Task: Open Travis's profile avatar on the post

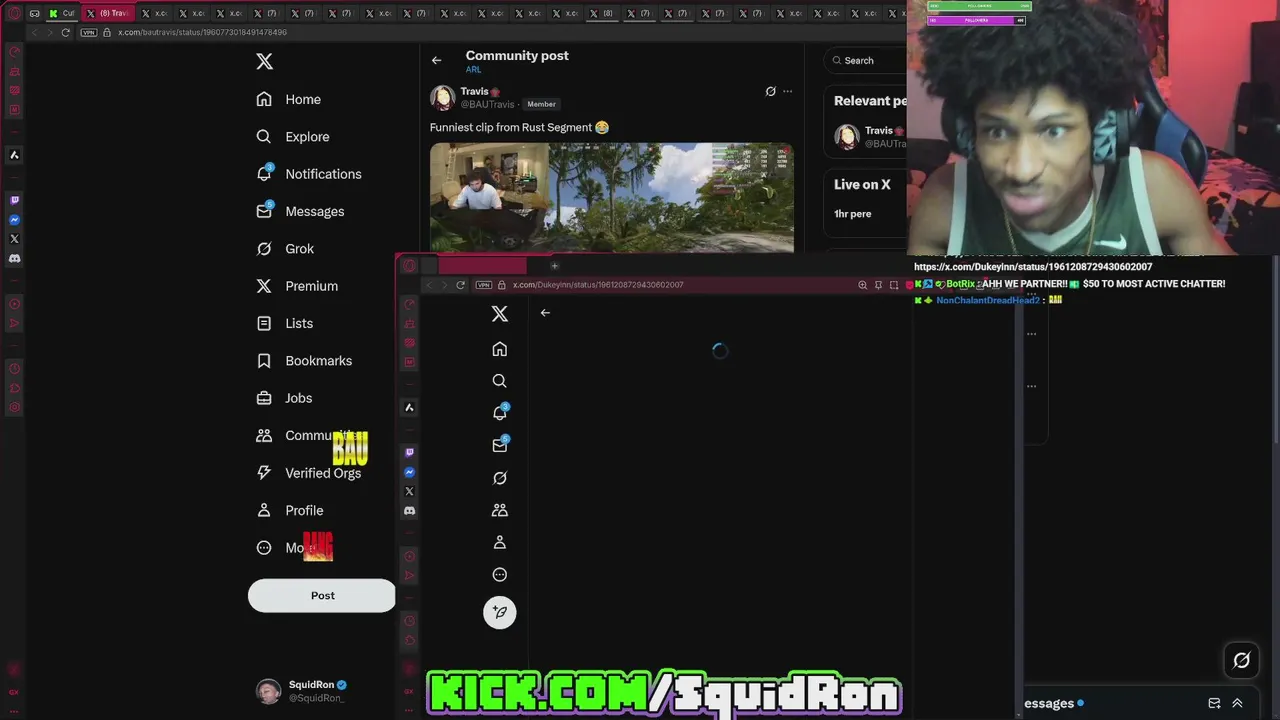Action: pos(442,97)
